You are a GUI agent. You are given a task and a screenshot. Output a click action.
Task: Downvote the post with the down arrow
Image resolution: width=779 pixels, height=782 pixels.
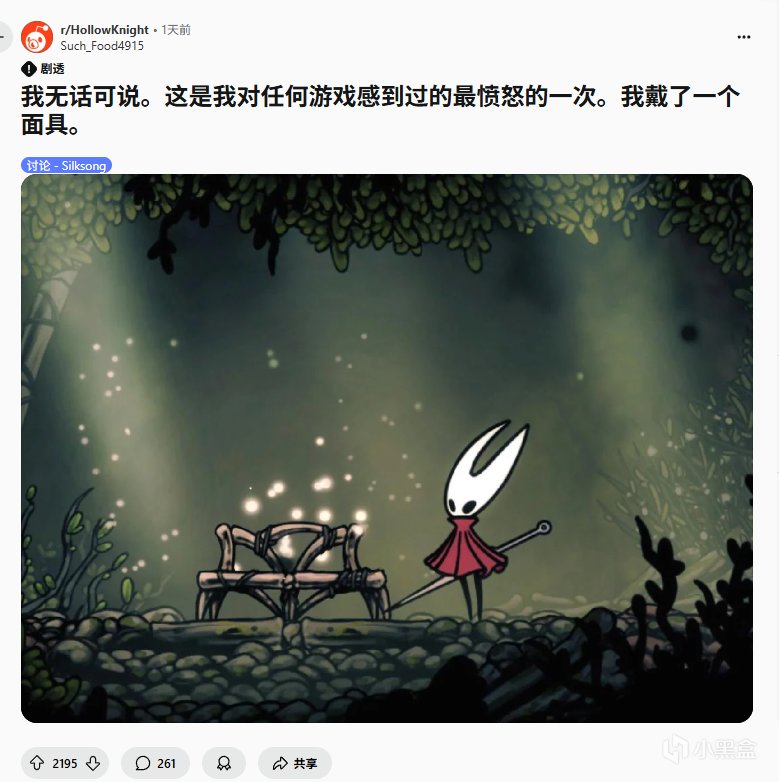93,763
